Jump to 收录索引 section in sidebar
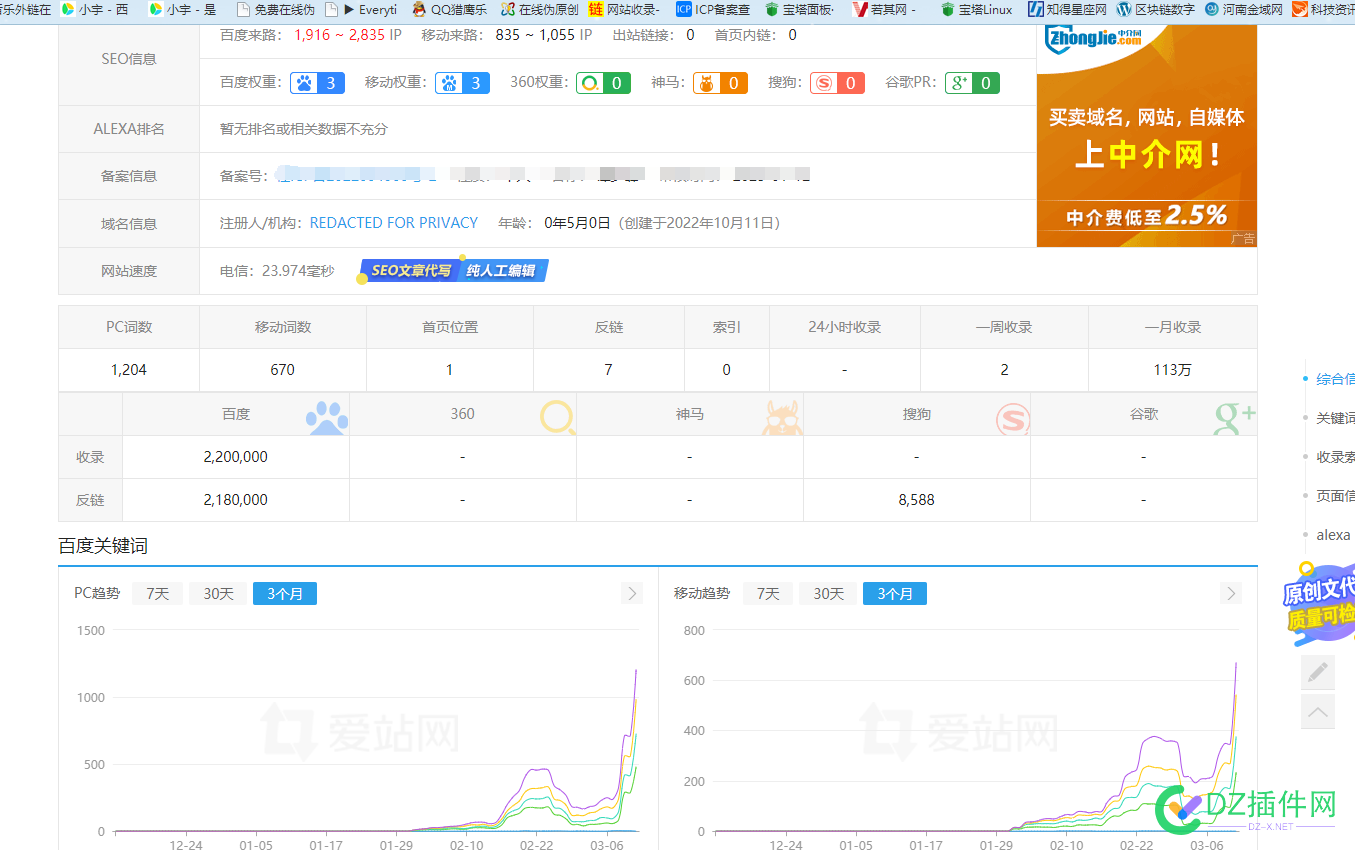The height and width of the screenshot is (850, 1355). coord(1335,457)
